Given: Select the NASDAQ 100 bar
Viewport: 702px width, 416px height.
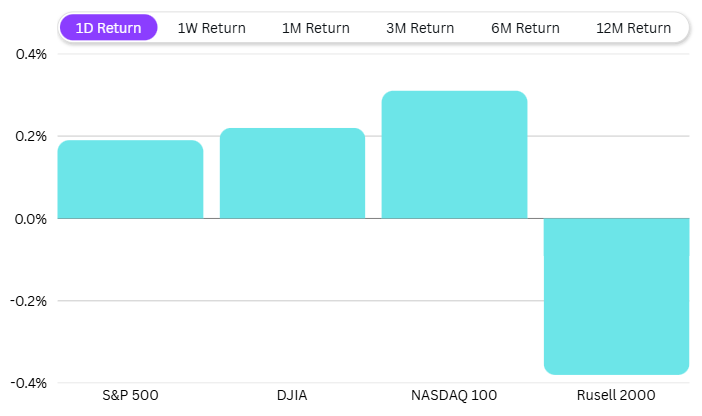Looking at the screenshot, I should 454,155.
